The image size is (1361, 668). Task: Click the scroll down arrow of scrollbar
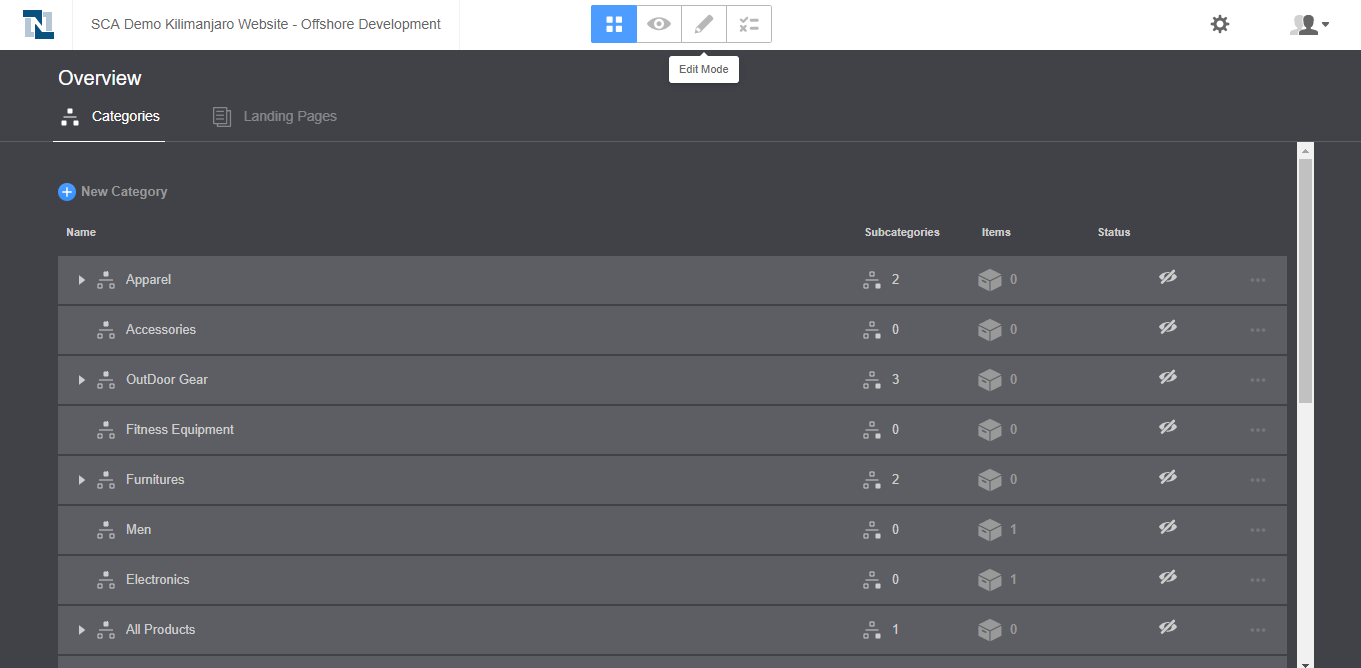[x=1305, y=662]
